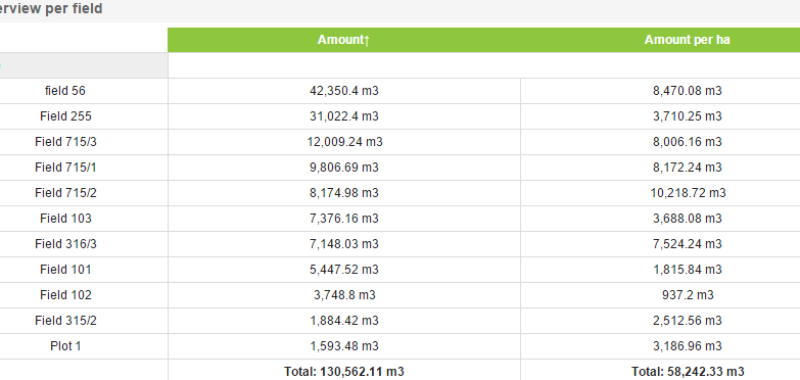Click the Field 103 name cell
The image size is (800, 380).
coord(65,218)
